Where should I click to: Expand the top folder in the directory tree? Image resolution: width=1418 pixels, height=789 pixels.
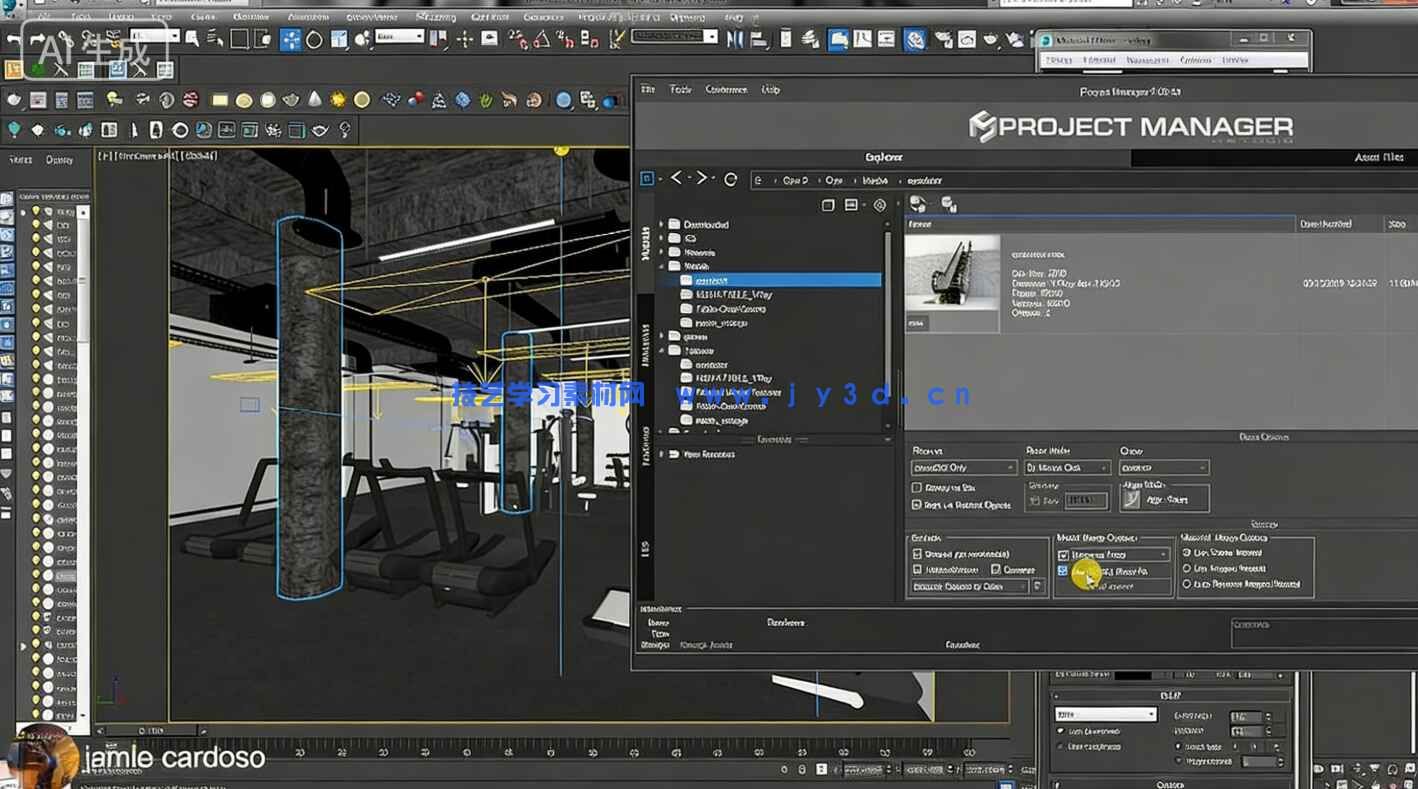661,224
